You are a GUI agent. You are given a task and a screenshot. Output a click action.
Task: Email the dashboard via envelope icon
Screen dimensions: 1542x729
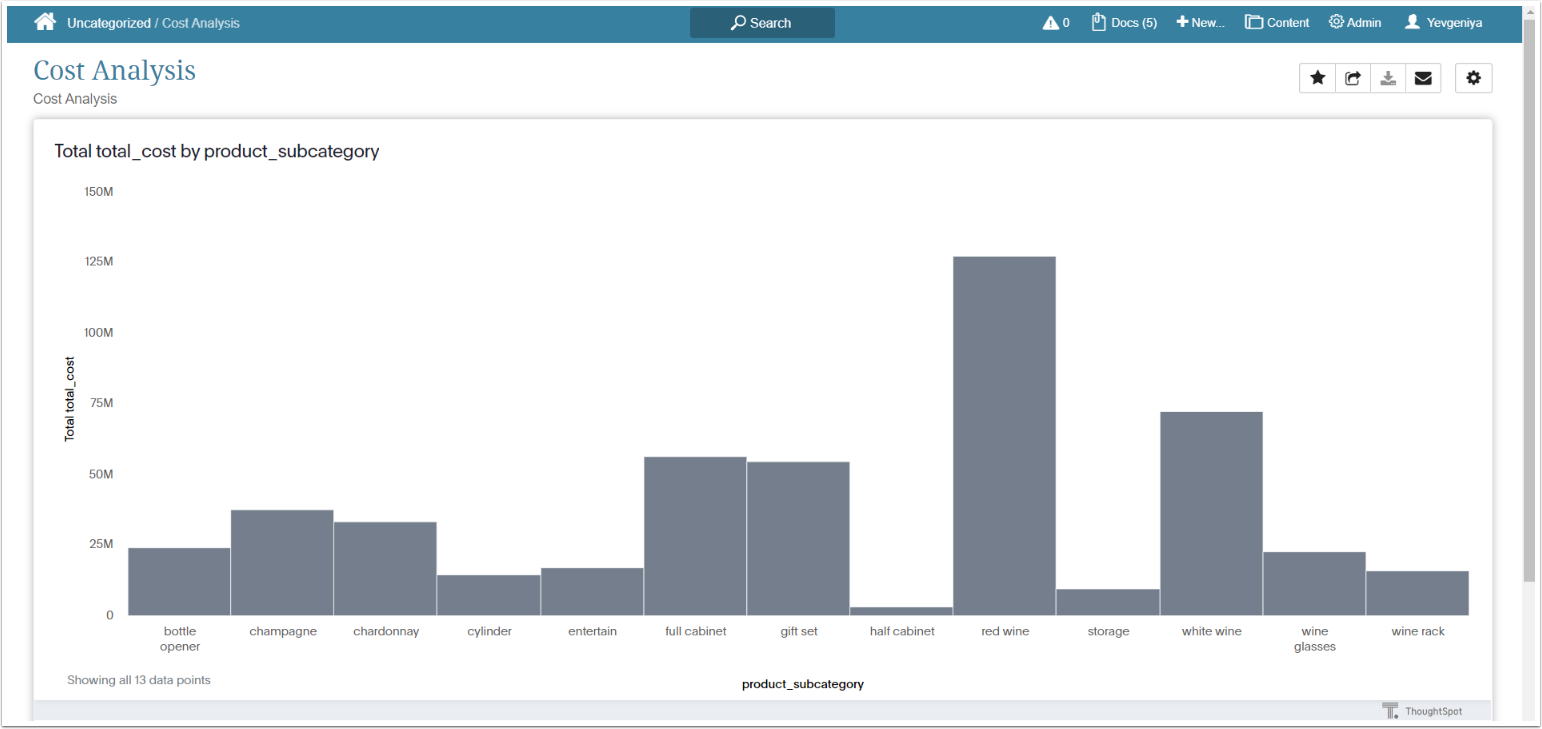coord(1423,78)
